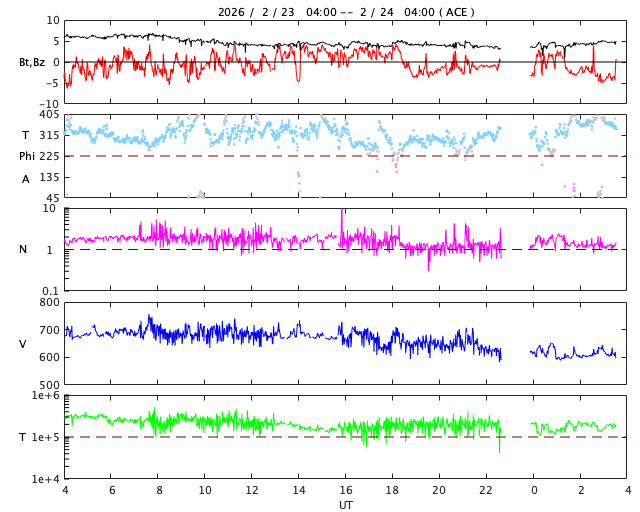Click the 500 tick on the velocity axis

coord(49,385)
